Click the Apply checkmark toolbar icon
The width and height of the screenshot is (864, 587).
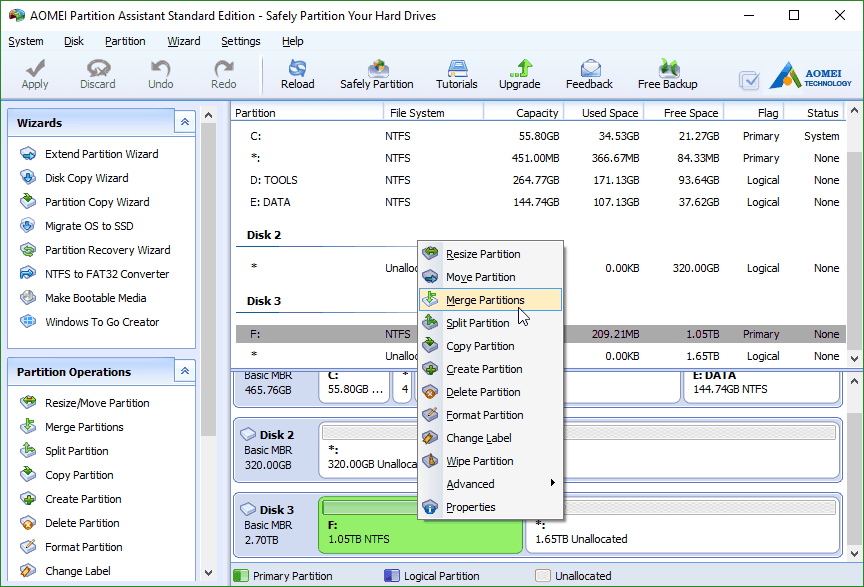click(35, 68)
